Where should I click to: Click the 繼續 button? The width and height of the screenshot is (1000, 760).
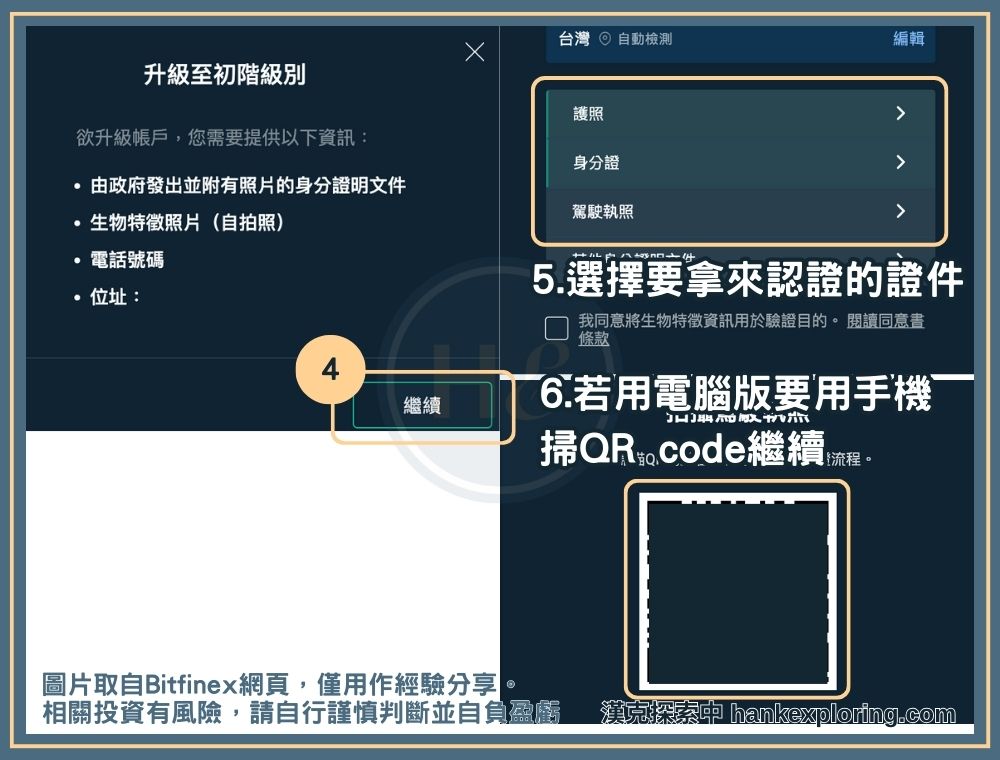click(x=422, y=405)
